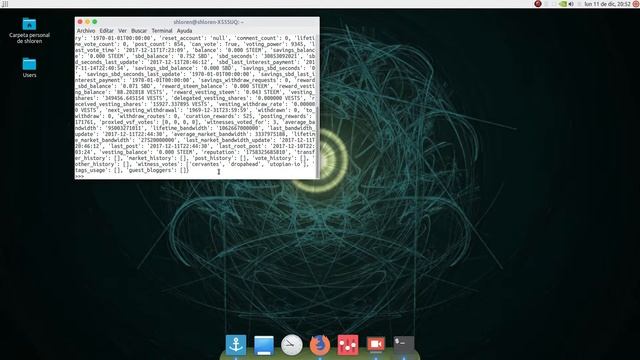Click the text 'reset_account' in terminal output

tap(182, 38)
